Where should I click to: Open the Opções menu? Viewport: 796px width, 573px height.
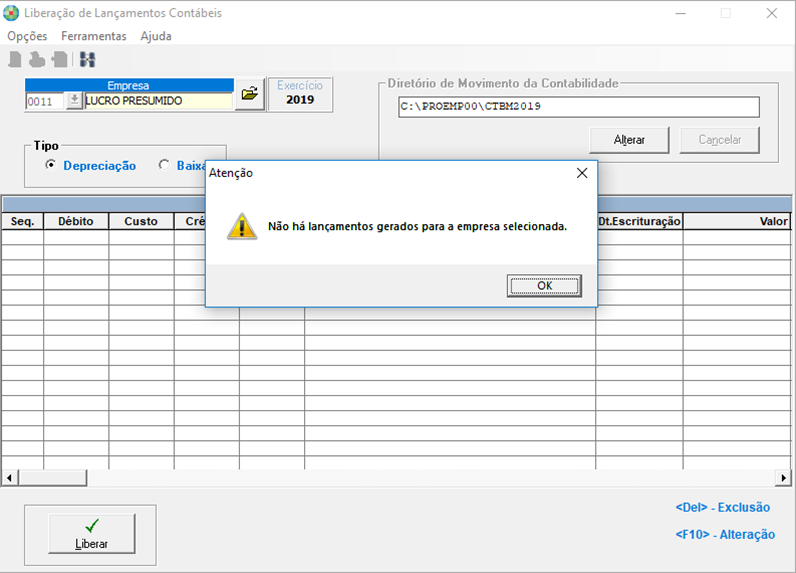(x=27, y=36)
